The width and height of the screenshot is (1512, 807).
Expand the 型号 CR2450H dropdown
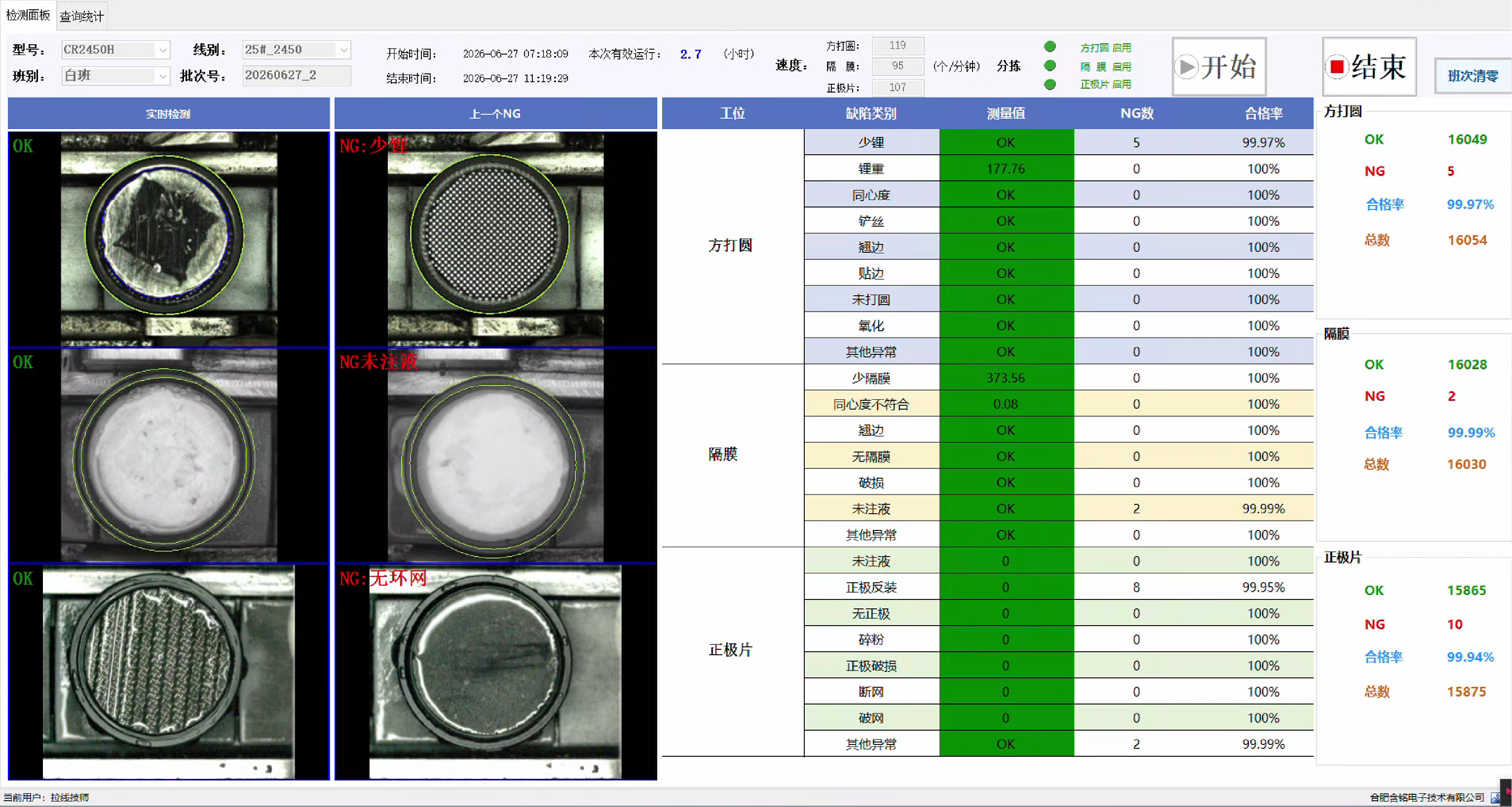(x=116, y=50)
